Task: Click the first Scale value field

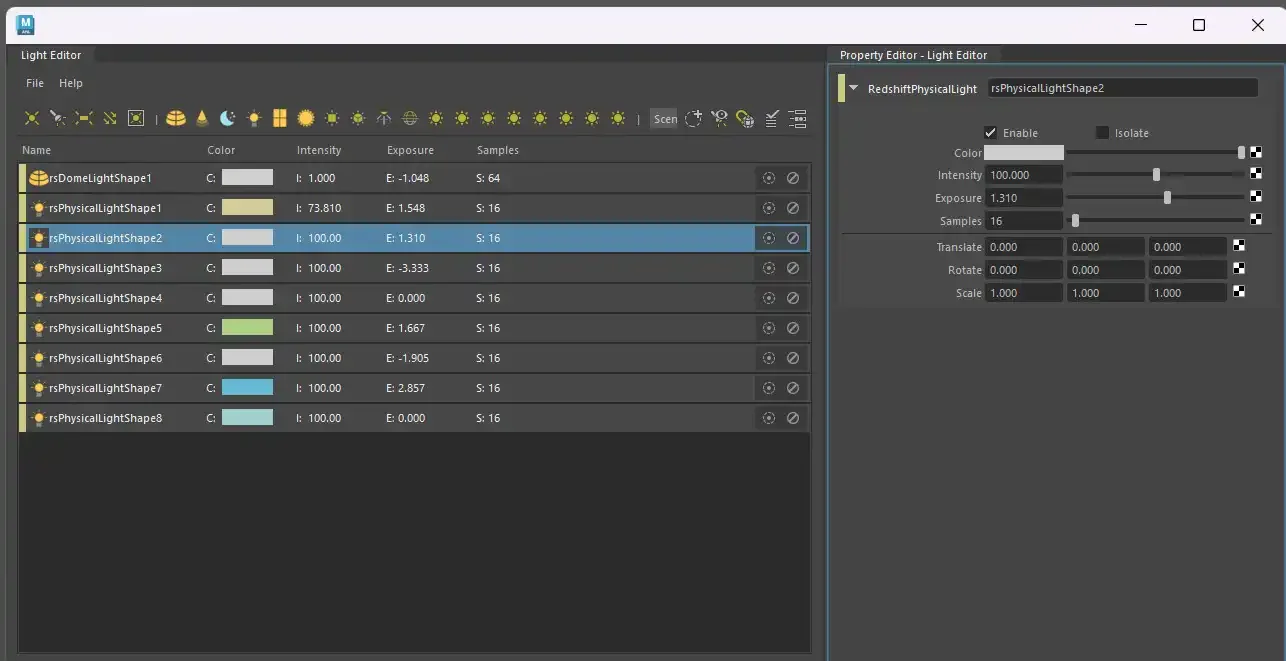Action: pos(1024,293)
